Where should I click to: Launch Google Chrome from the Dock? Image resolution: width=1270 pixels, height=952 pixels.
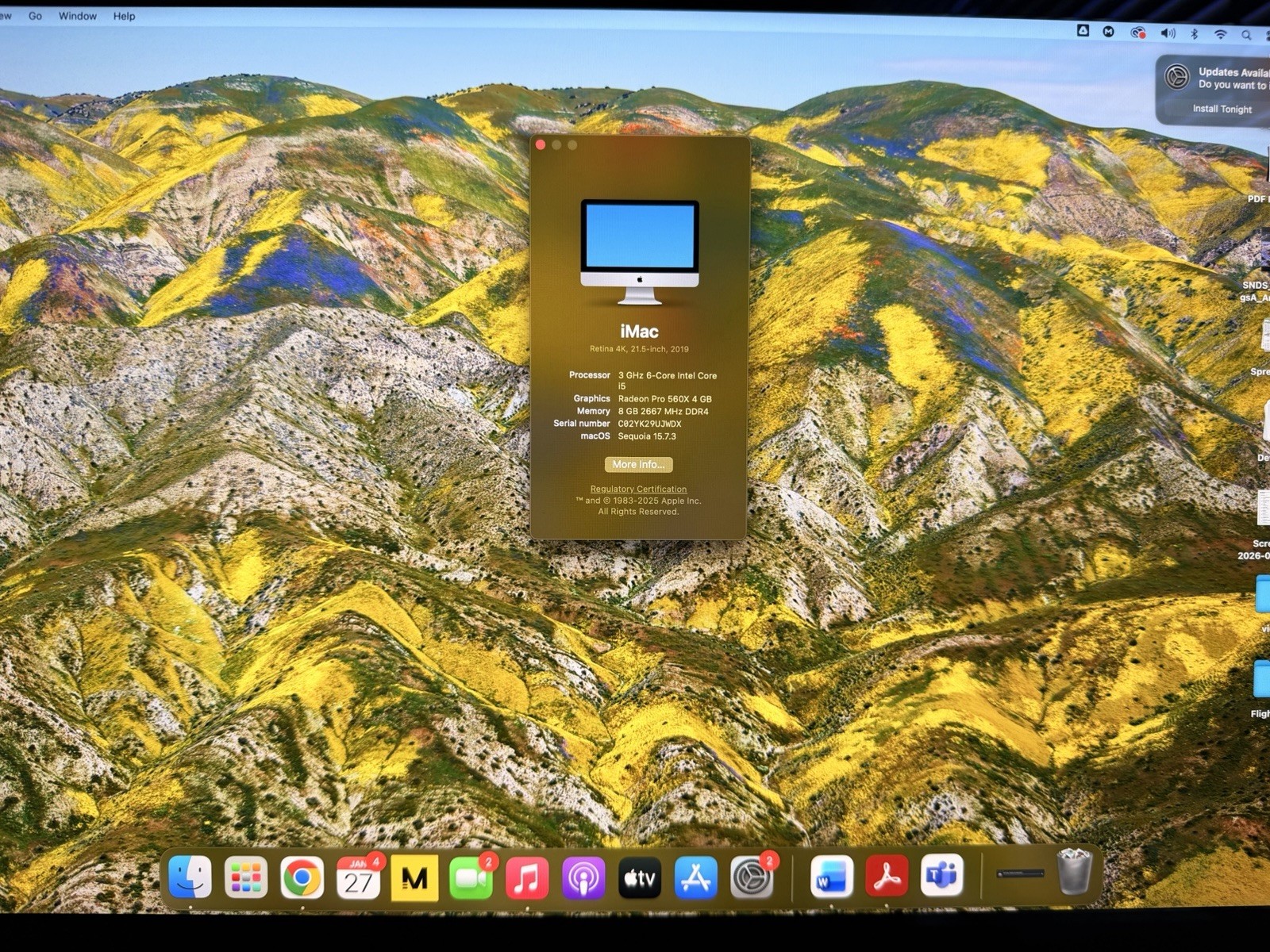[302, 877]
